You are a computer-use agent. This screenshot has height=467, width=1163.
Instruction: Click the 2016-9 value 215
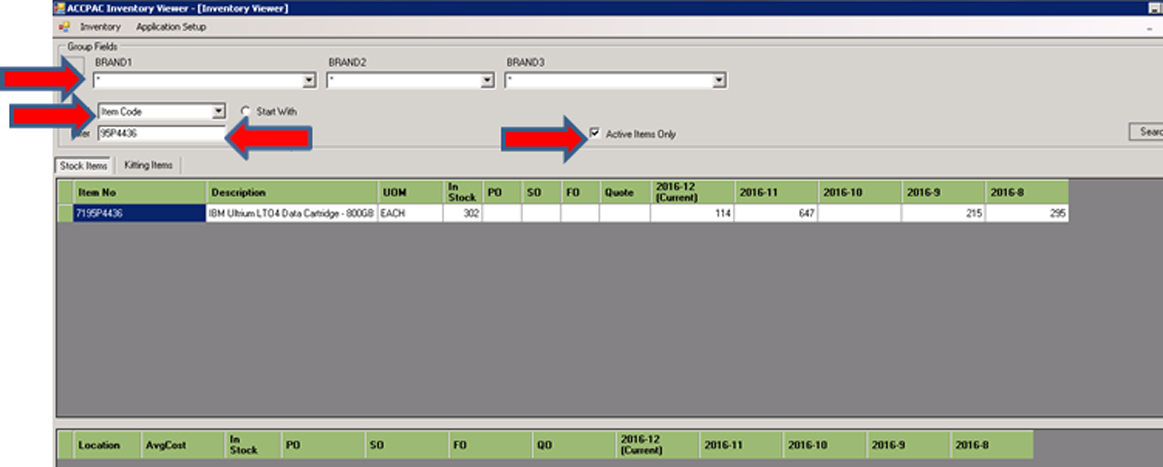943,213
